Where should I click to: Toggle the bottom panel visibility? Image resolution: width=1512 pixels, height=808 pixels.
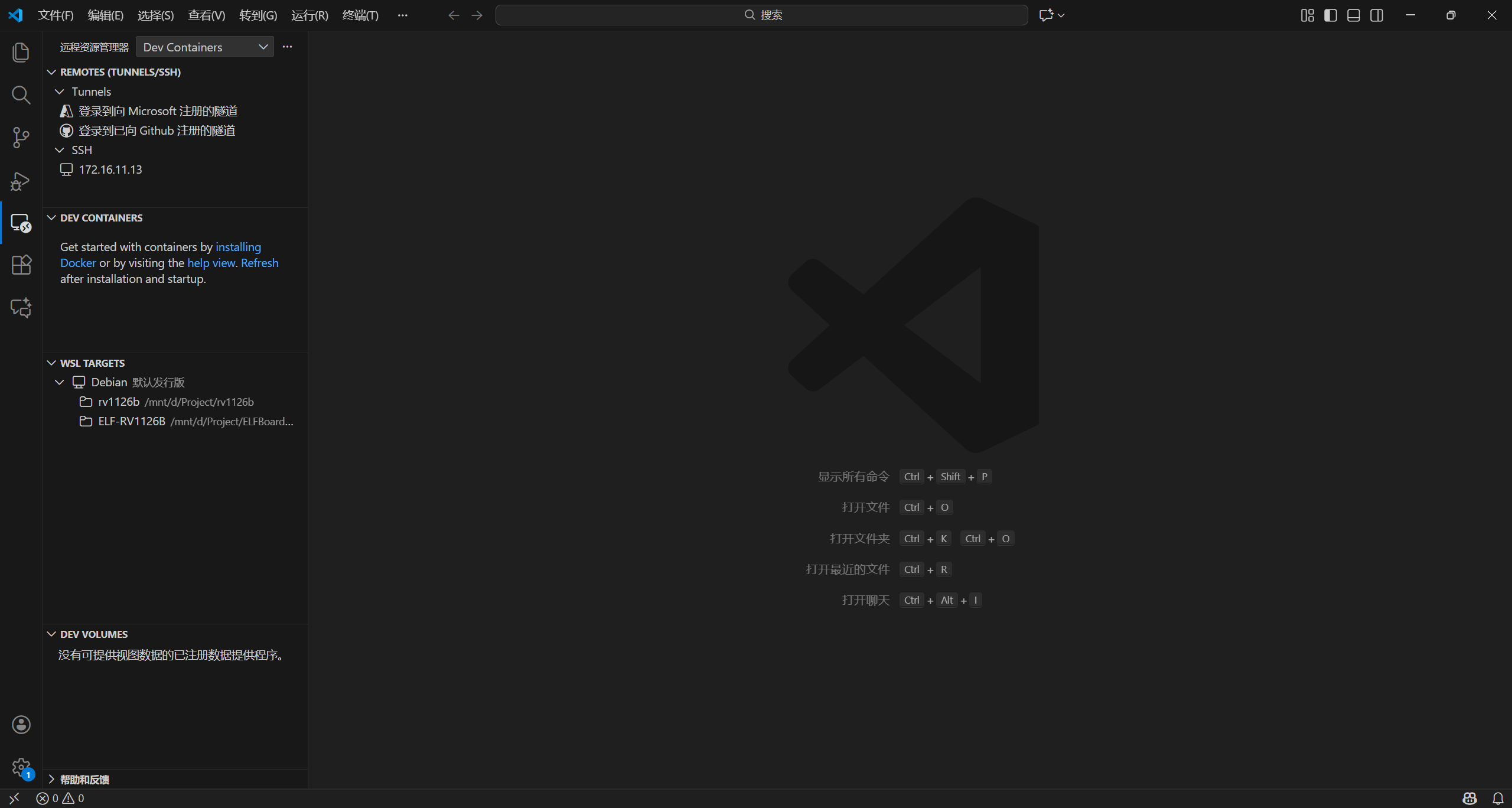point(1354,15)
